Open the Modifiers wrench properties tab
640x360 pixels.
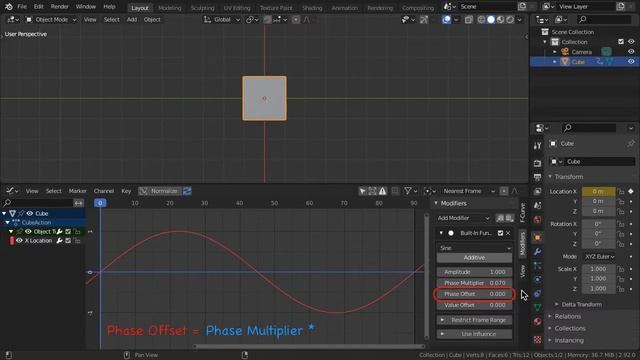tap(538, 251)
